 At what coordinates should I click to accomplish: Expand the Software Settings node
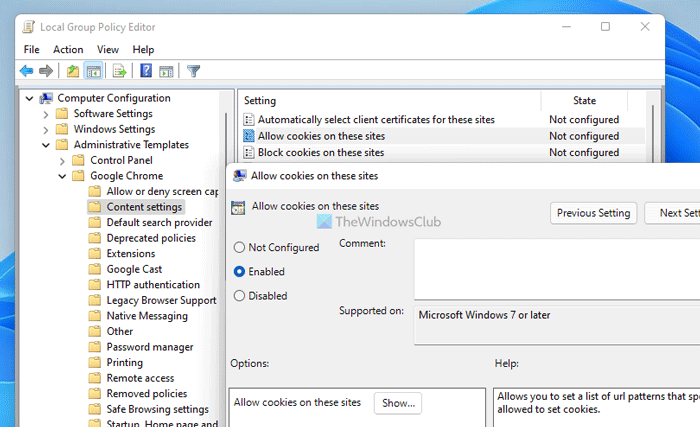point(46,114)
